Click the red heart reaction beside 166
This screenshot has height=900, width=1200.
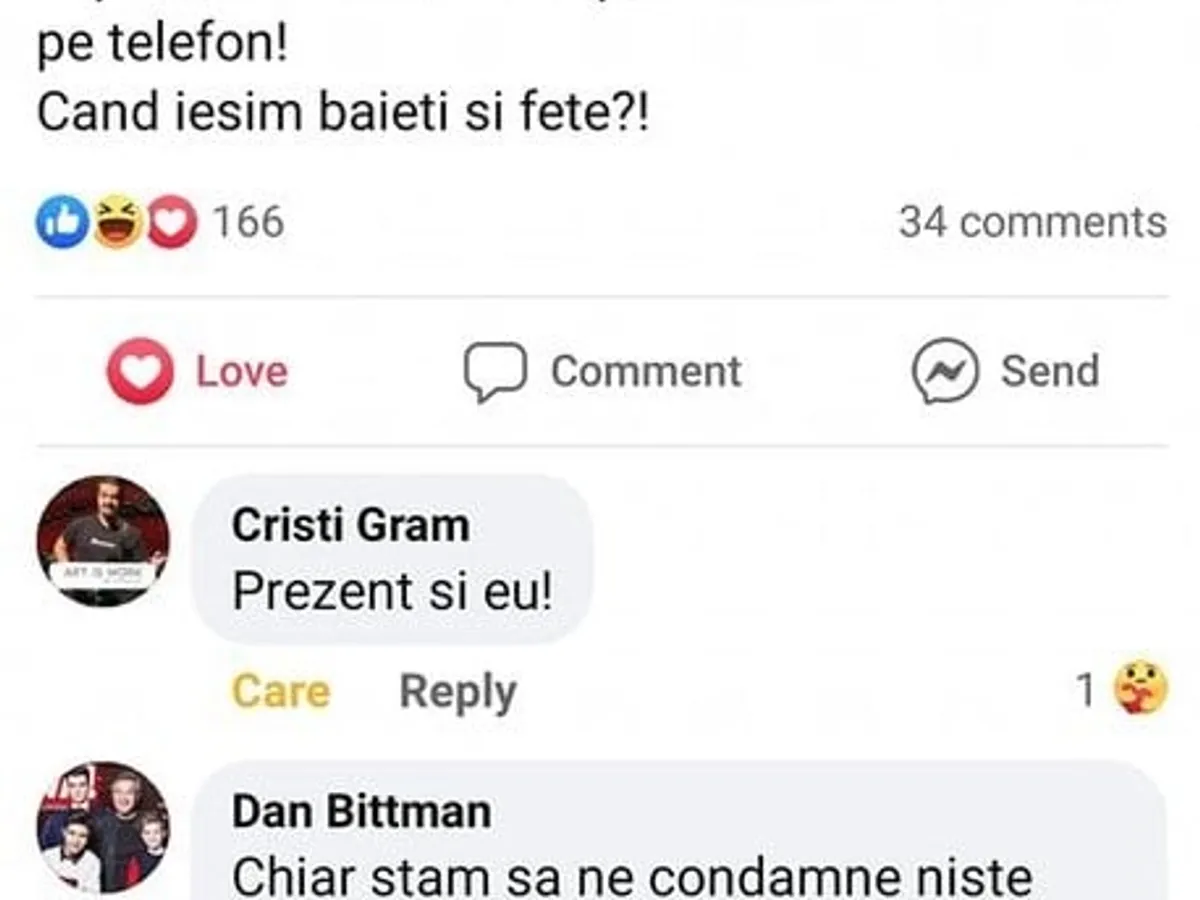(172, 221)
